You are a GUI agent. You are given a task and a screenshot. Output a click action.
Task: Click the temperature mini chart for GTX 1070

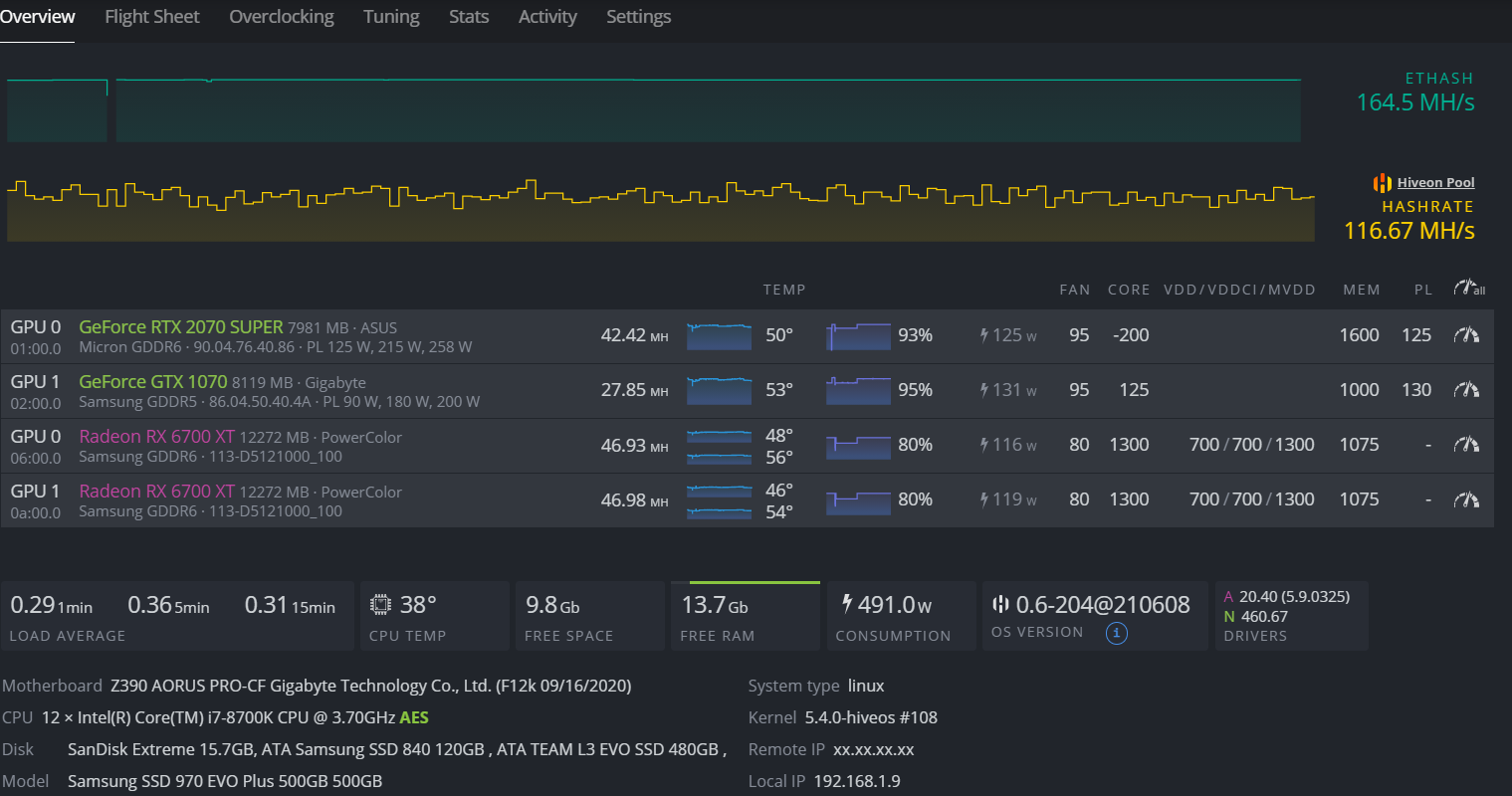(x=719, y=390)
